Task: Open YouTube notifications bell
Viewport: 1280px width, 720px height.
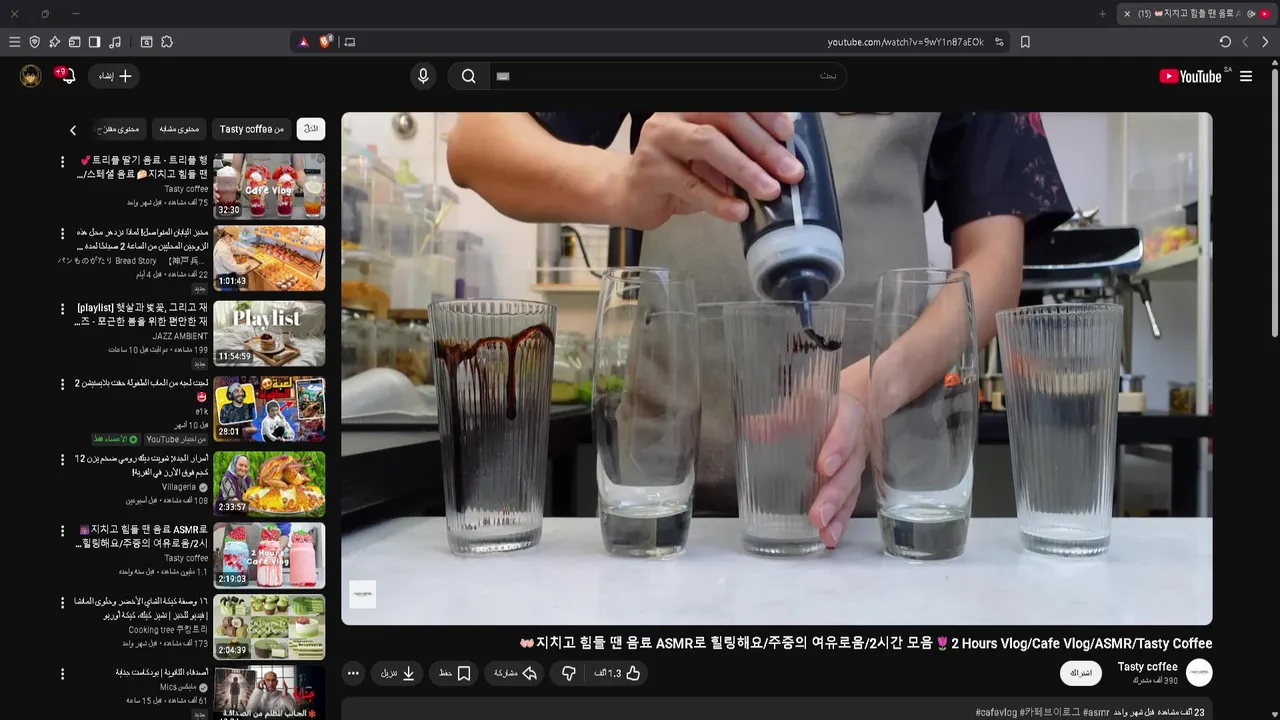Action: (66, 76)
